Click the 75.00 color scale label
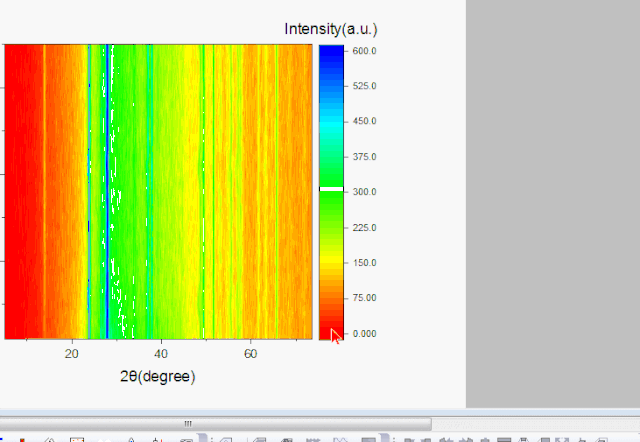640x442 pixels. point(365,297)
